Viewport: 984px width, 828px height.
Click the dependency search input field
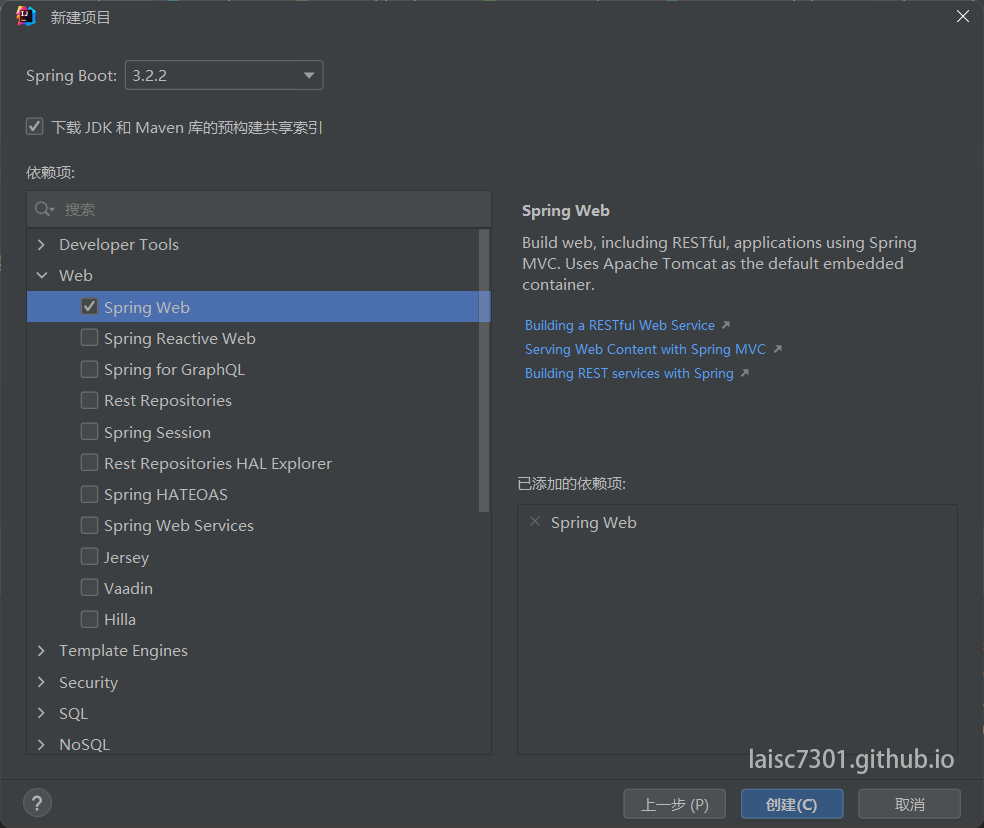270,209
